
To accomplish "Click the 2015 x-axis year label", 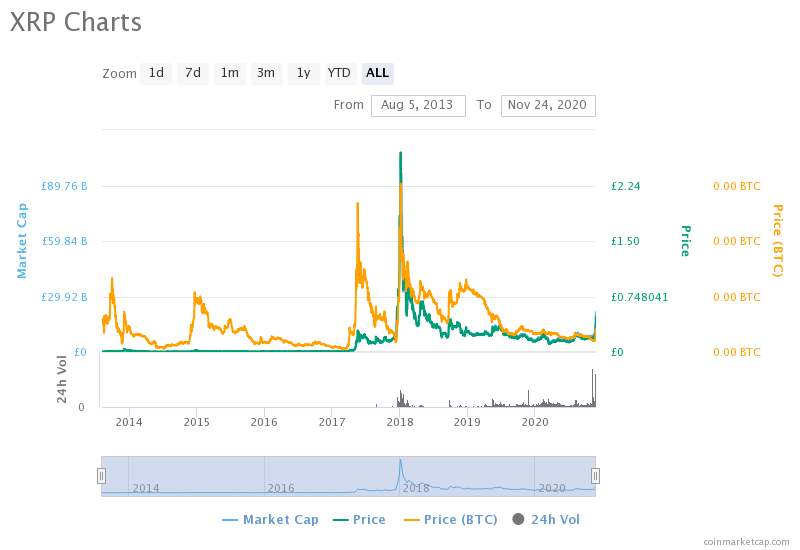I will (196, 422).
